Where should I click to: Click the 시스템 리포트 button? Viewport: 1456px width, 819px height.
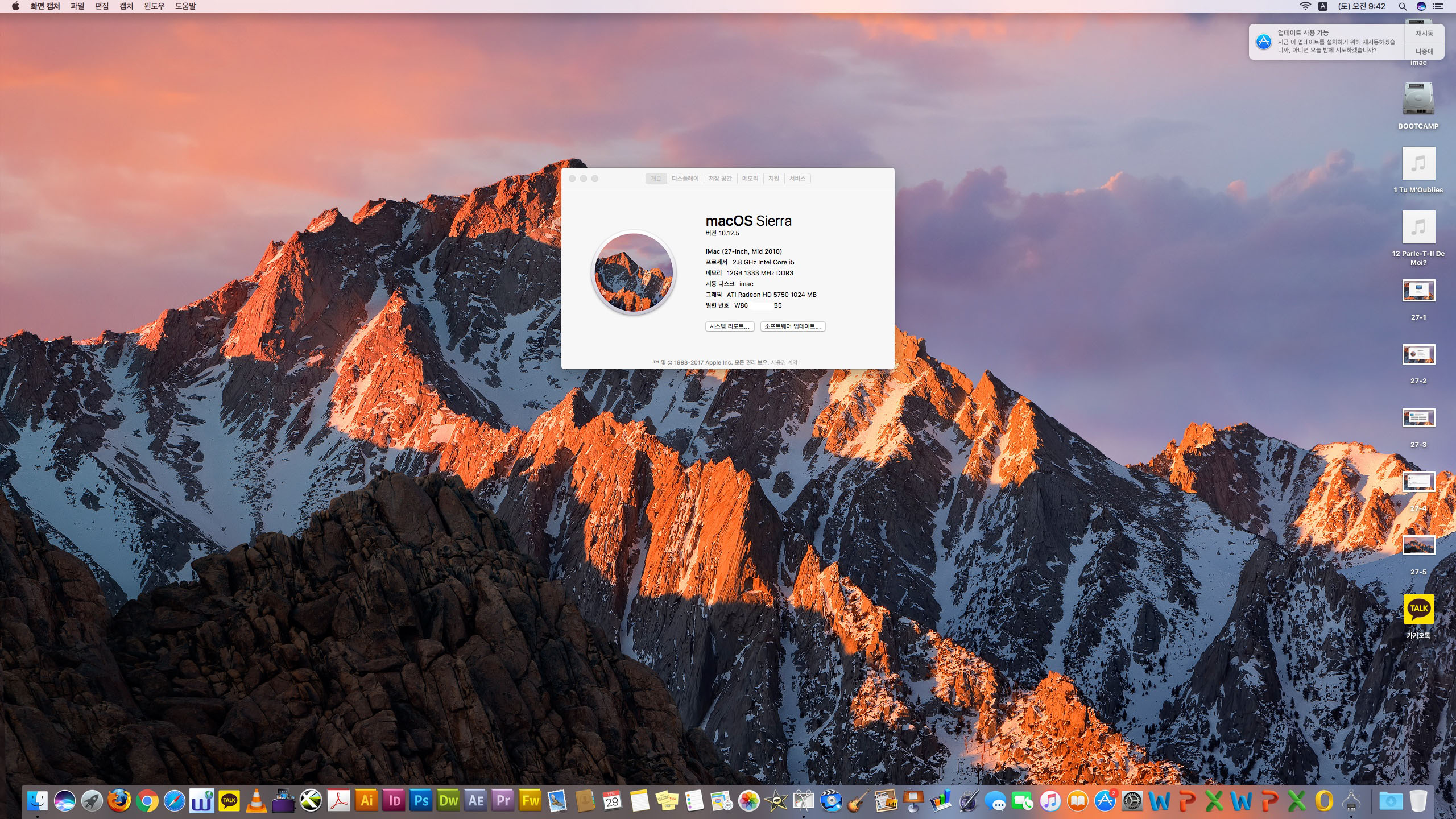(730, 326)
